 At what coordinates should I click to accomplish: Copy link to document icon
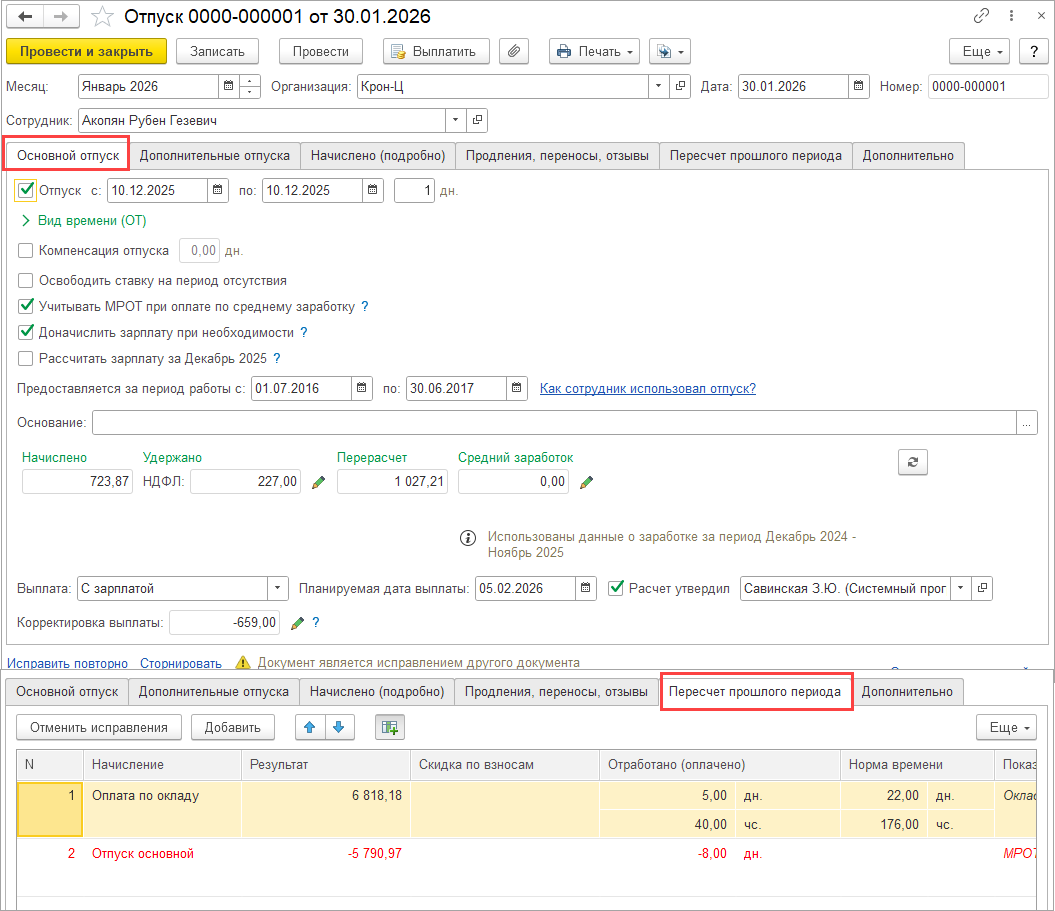pos(981,17)
